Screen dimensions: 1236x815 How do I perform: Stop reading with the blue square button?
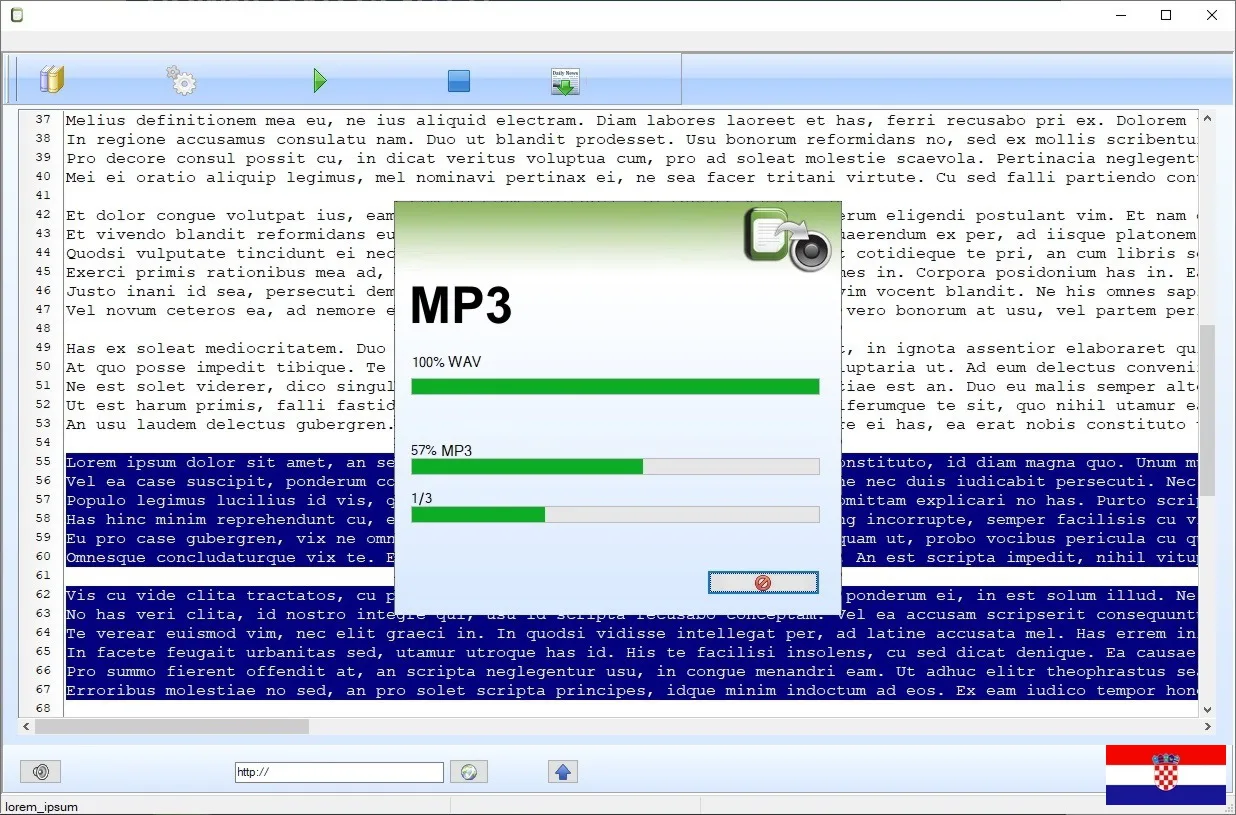pos(459,81)
